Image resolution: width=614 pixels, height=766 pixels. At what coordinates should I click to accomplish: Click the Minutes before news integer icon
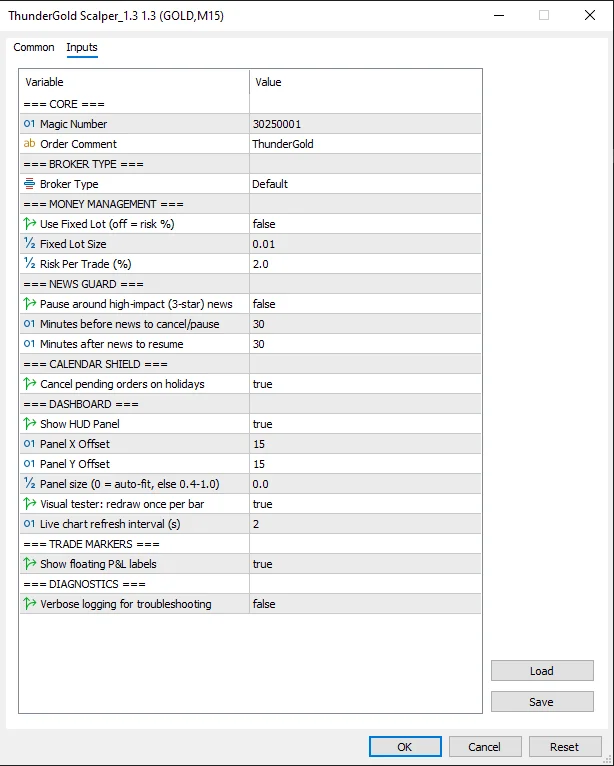(29, 324)
